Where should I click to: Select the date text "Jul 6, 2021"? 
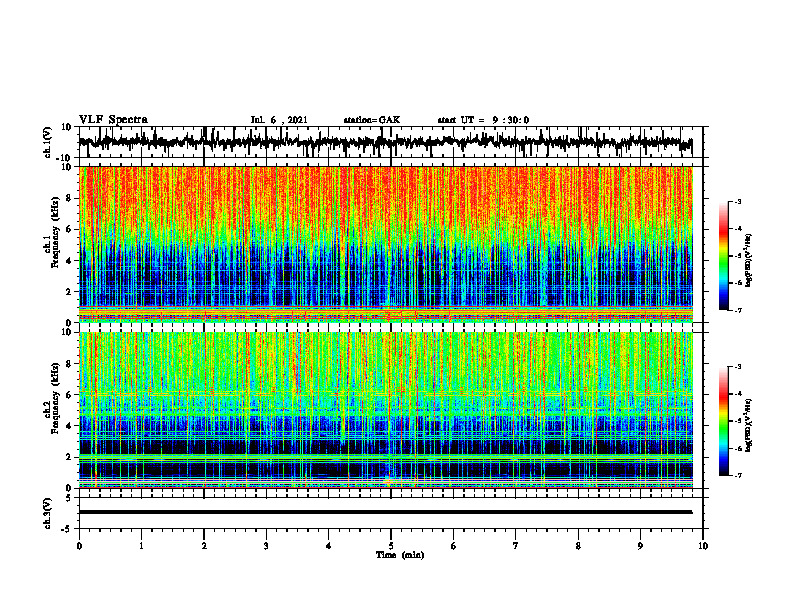coord(279,120)
